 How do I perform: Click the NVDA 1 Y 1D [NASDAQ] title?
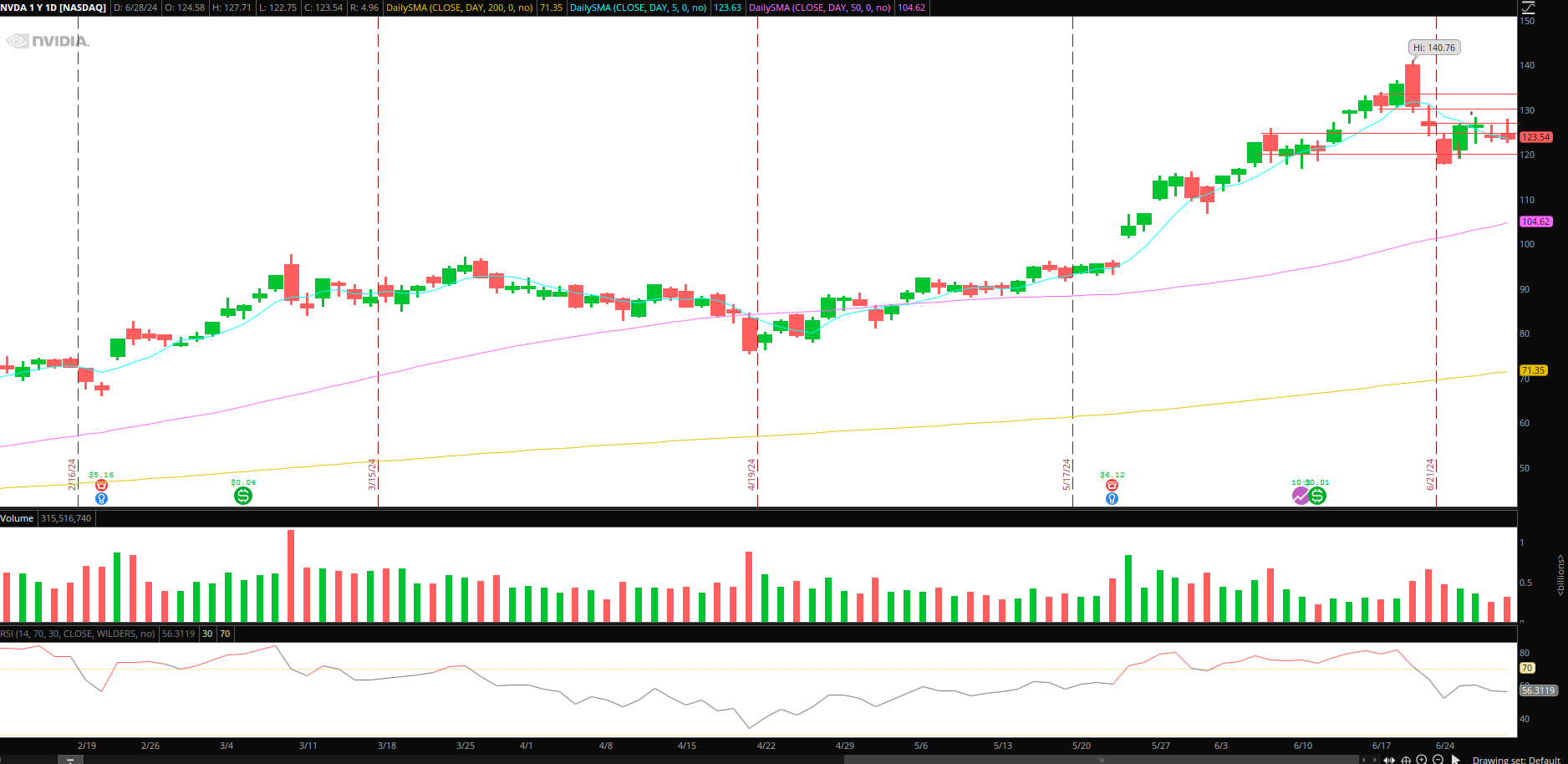click(53, 8)
